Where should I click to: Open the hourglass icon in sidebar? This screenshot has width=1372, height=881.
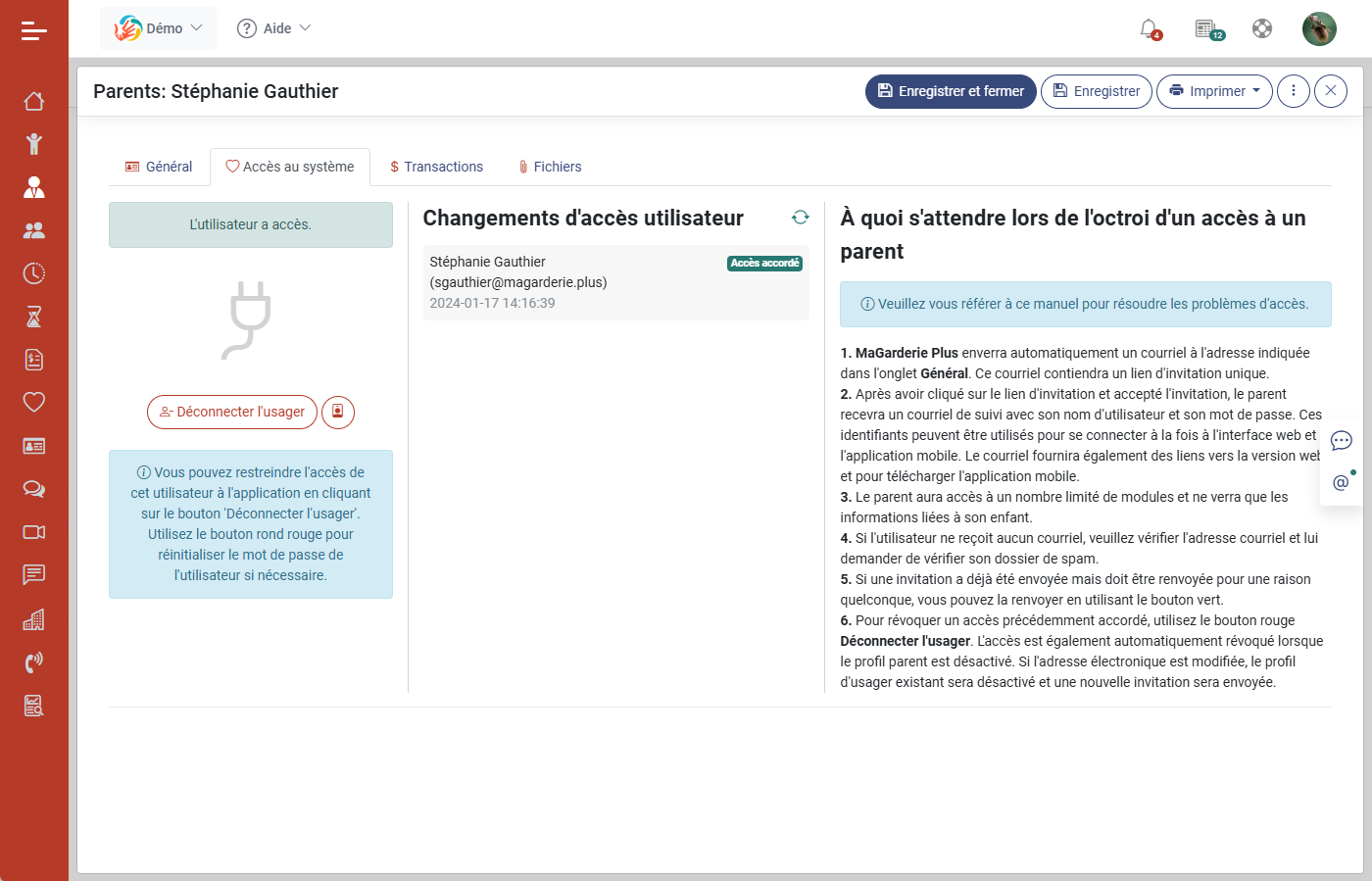[x=34, y=317]
